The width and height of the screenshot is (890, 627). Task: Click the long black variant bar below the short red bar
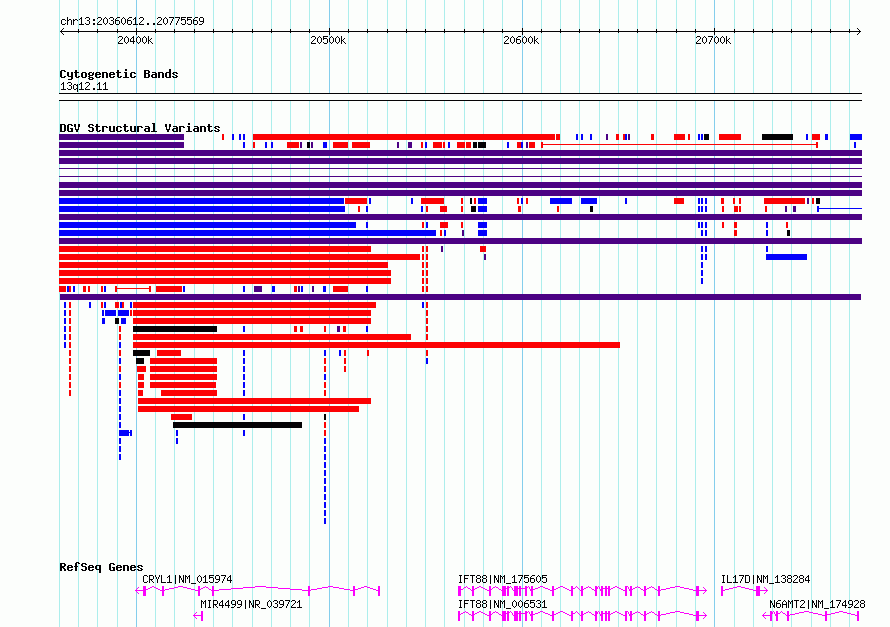click(237, 425)
